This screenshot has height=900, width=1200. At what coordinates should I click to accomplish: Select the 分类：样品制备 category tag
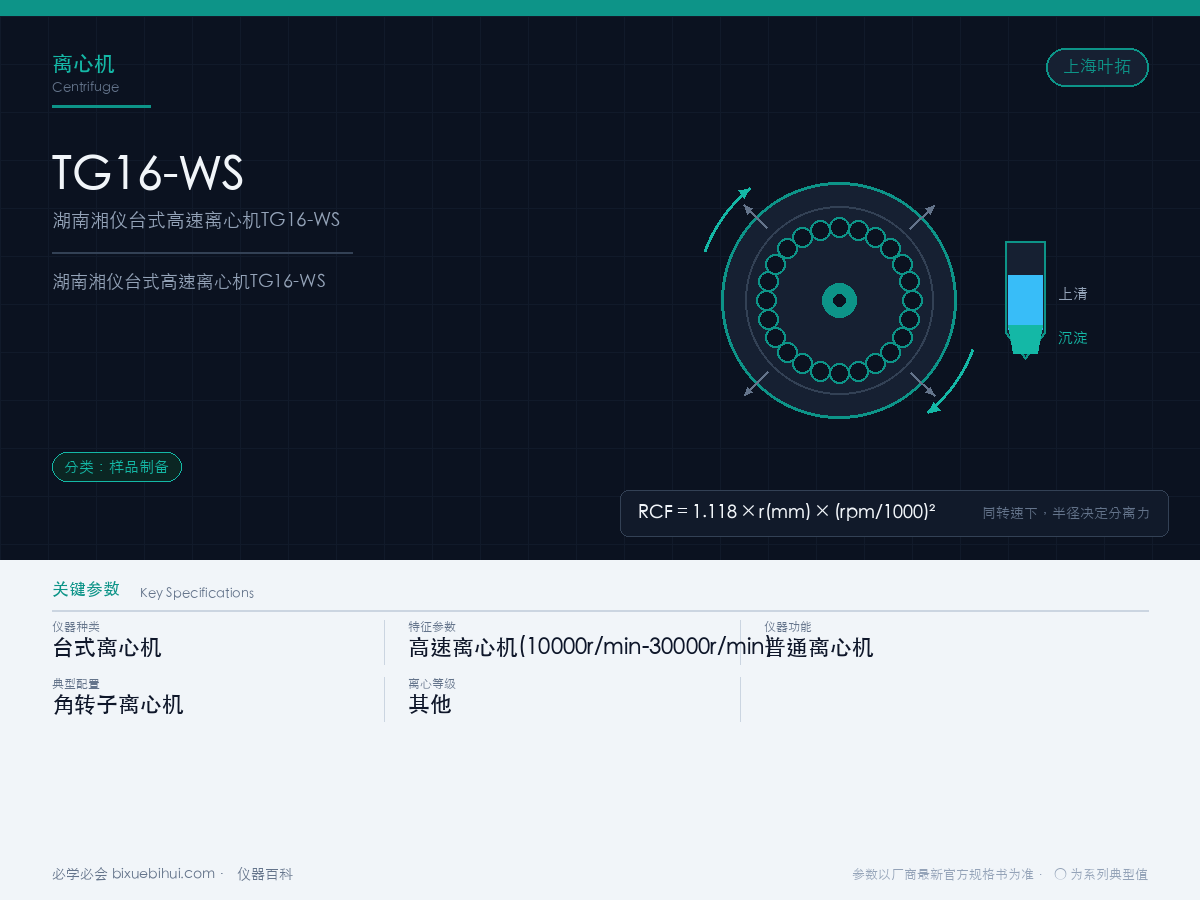(x=117, y=467)
